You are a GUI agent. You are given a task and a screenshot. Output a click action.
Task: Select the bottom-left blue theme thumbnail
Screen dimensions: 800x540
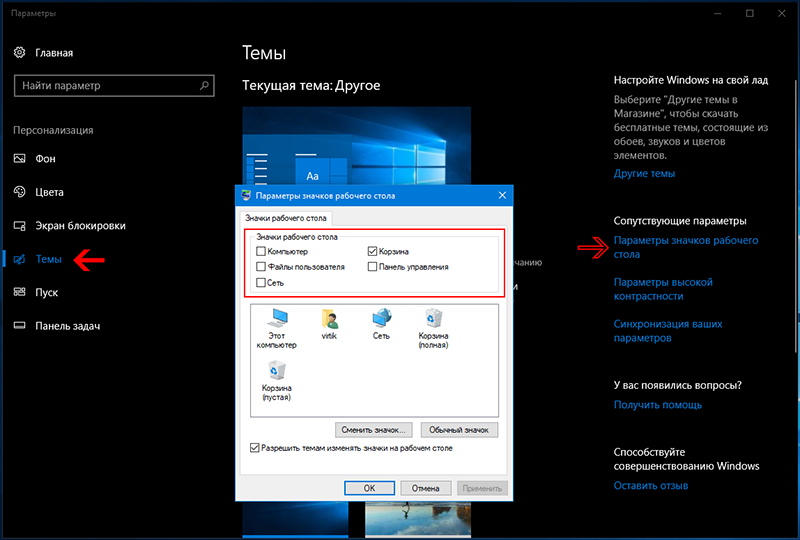pyautogui.click(x=295, y=519)
